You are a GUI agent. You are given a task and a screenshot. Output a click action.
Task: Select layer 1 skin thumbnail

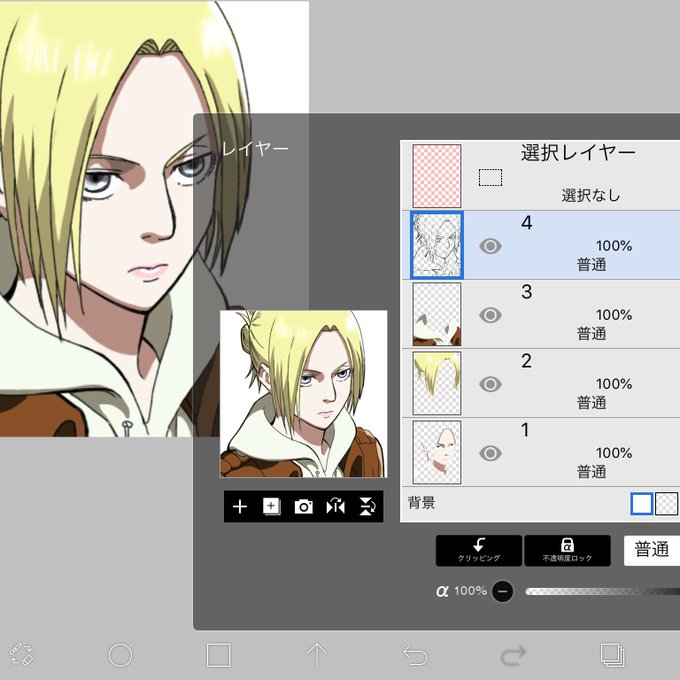coord(437,452)
